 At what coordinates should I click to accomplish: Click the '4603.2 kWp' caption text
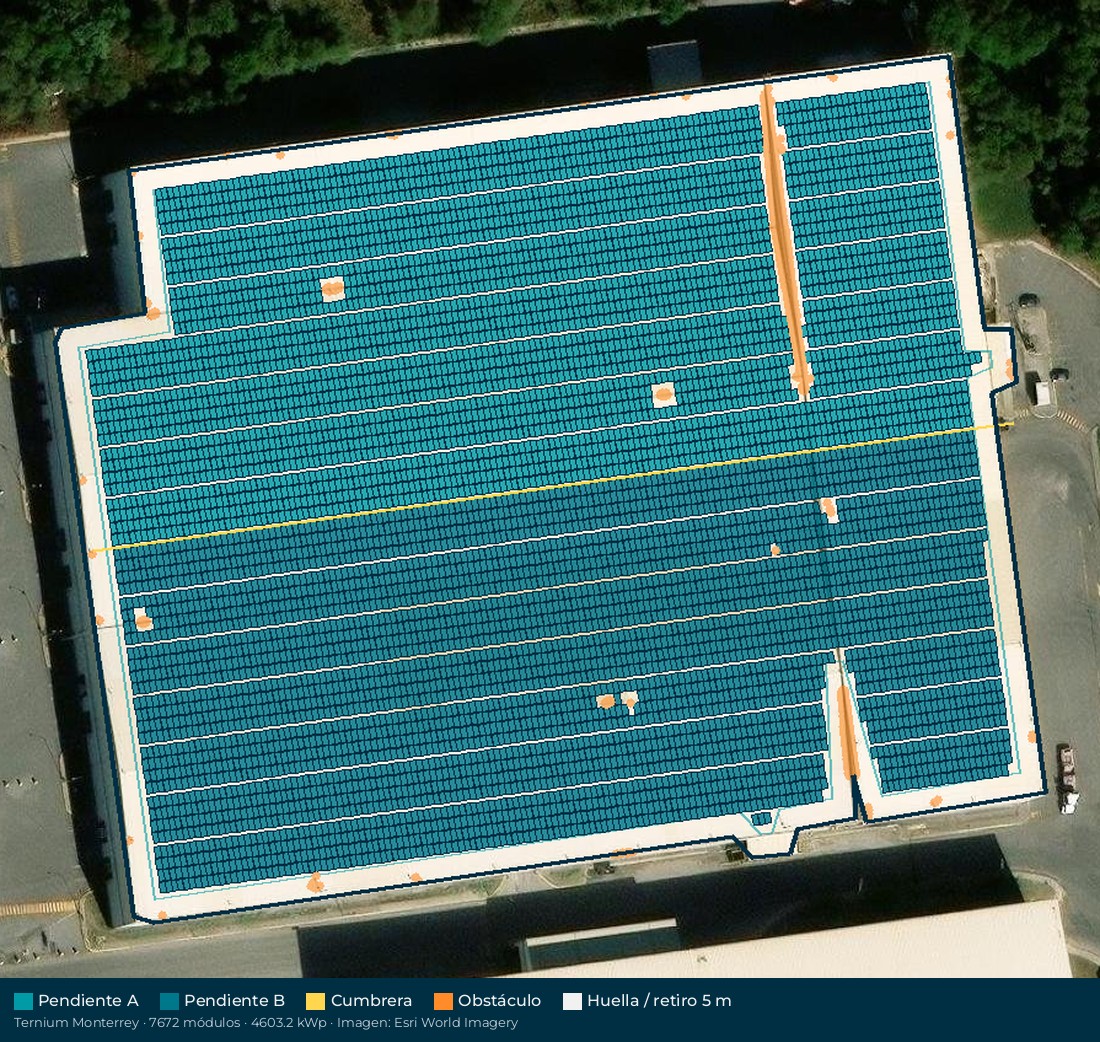coord(288,1023)
